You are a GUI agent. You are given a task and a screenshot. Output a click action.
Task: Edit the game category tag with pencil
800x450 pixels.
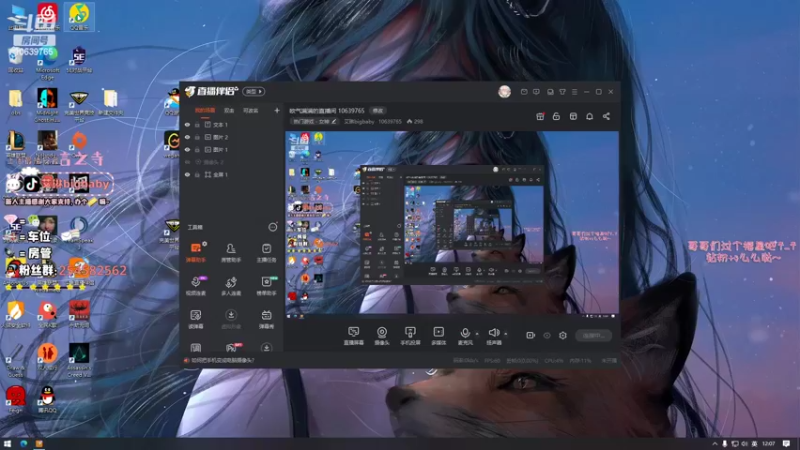[x=334, y=121]
